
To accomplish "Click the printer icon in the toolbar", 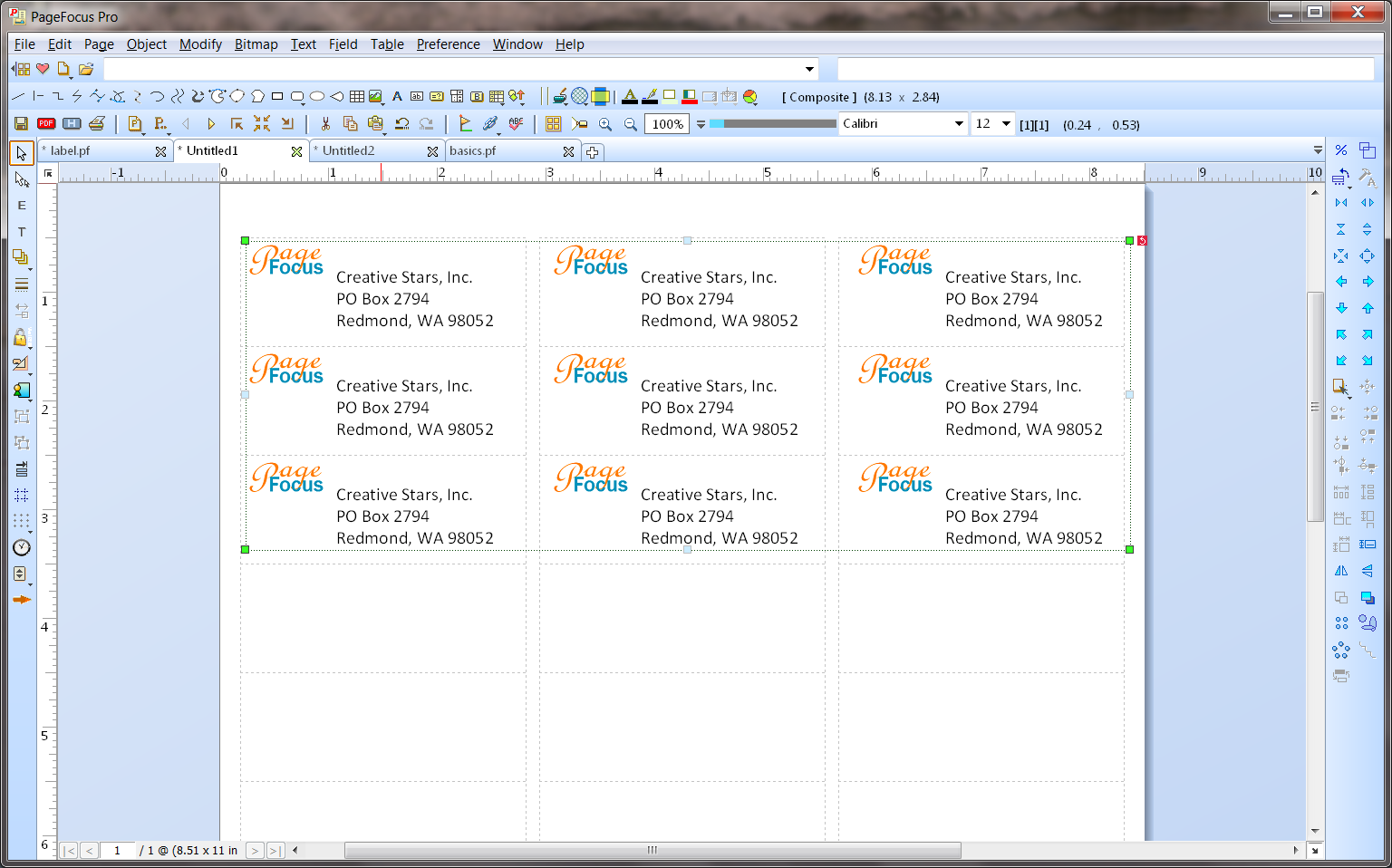I will [97, 124].
